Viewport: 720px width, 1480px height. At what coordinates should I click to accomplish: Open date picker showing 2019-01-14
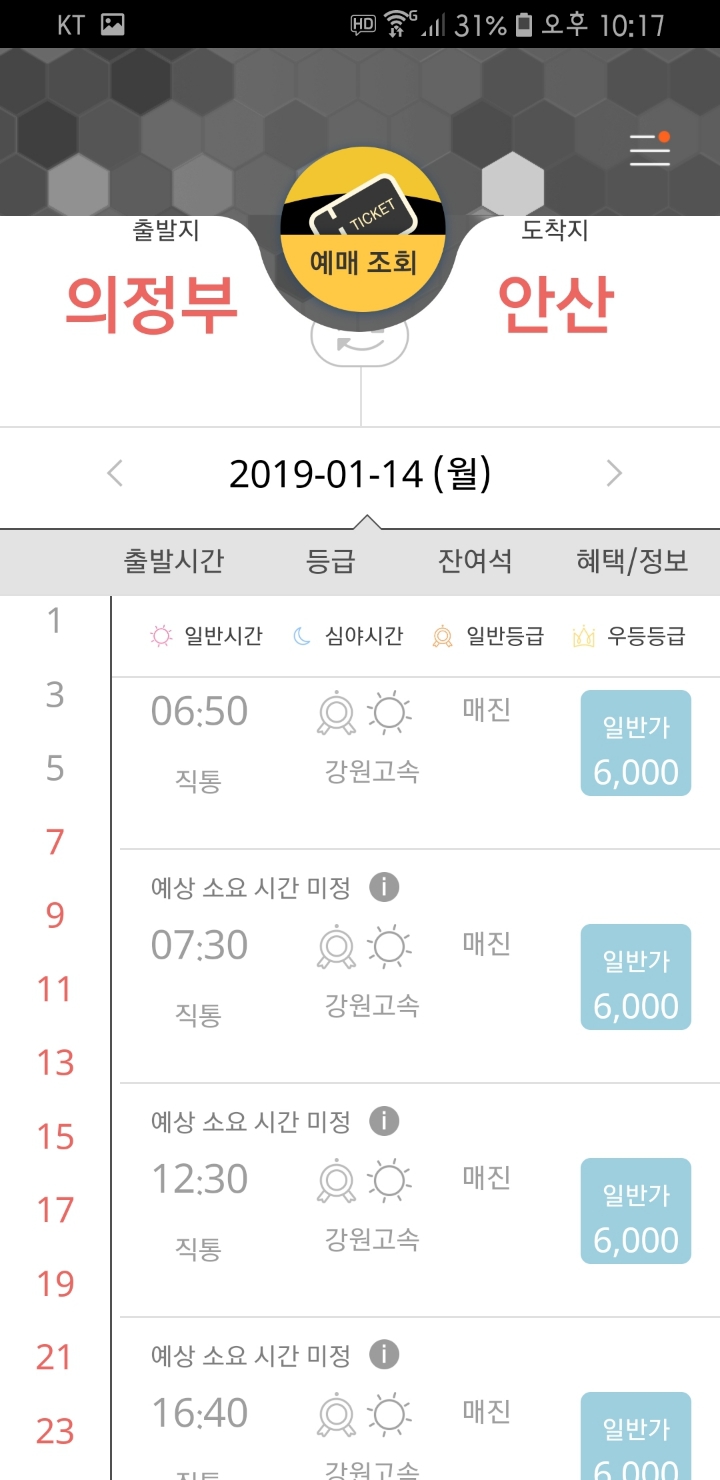coord(360,473)
